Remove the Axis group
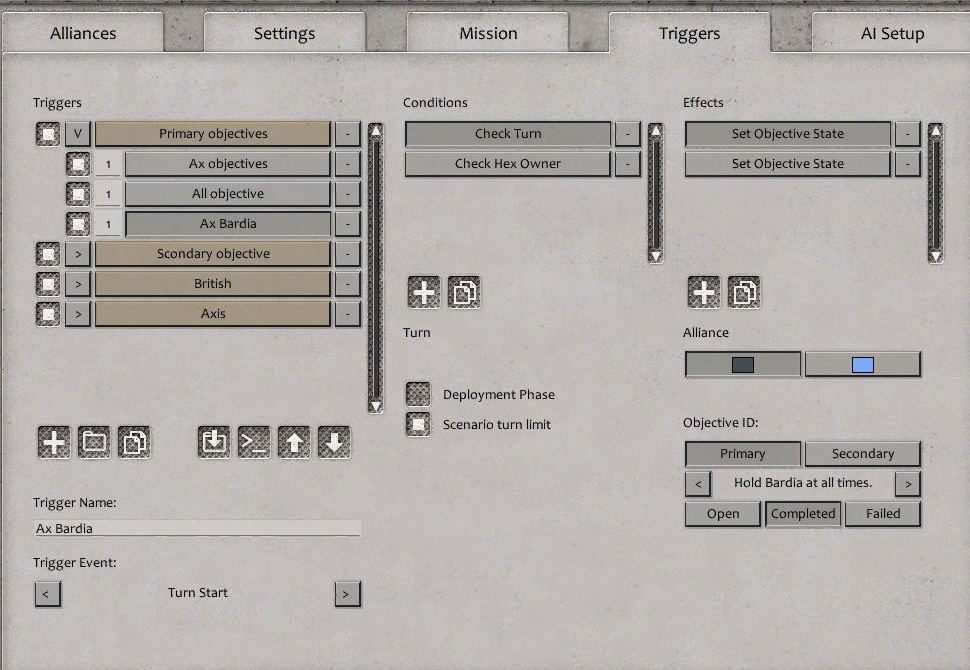Image resolution: width=970 pixels, height=670 pixels. pos(348,314)
